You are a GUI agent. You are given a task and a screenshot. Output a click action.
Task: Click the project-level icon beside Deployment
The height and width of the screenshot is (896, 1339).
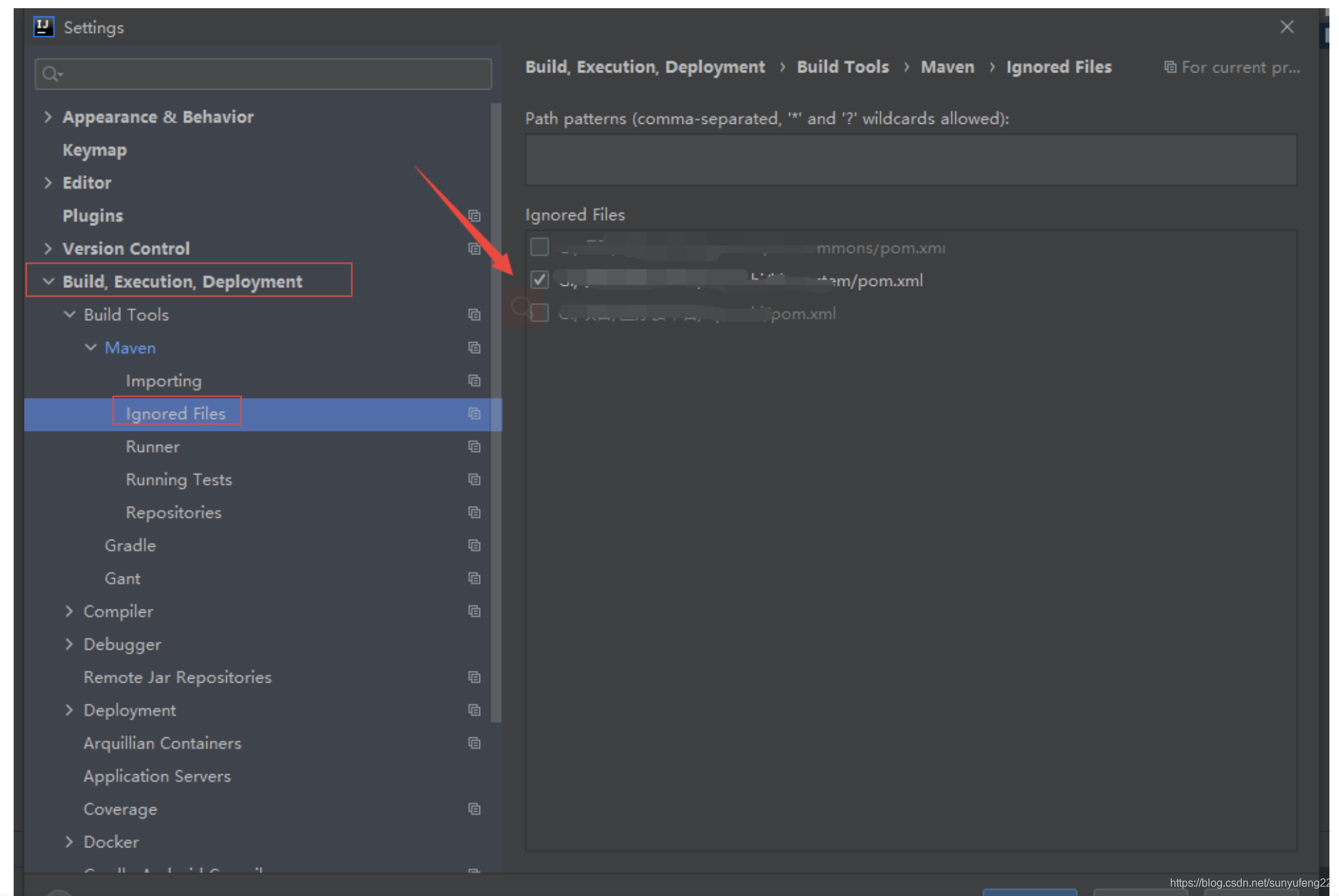tap(474, 710)
